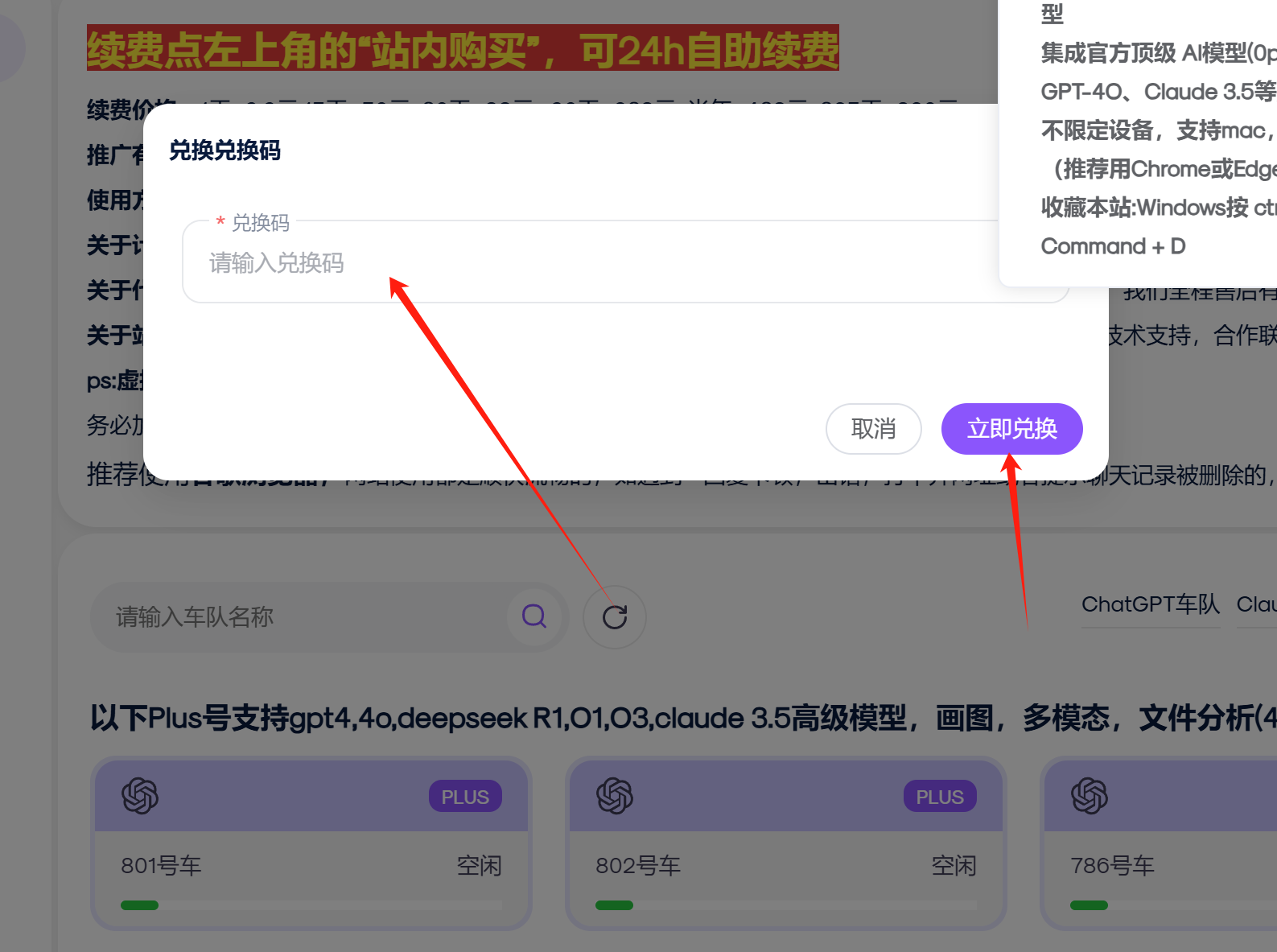Screen dimensions: 1277x952
Task: Click the PLUS badge on 801号车 card
Action: click(465, 797)
